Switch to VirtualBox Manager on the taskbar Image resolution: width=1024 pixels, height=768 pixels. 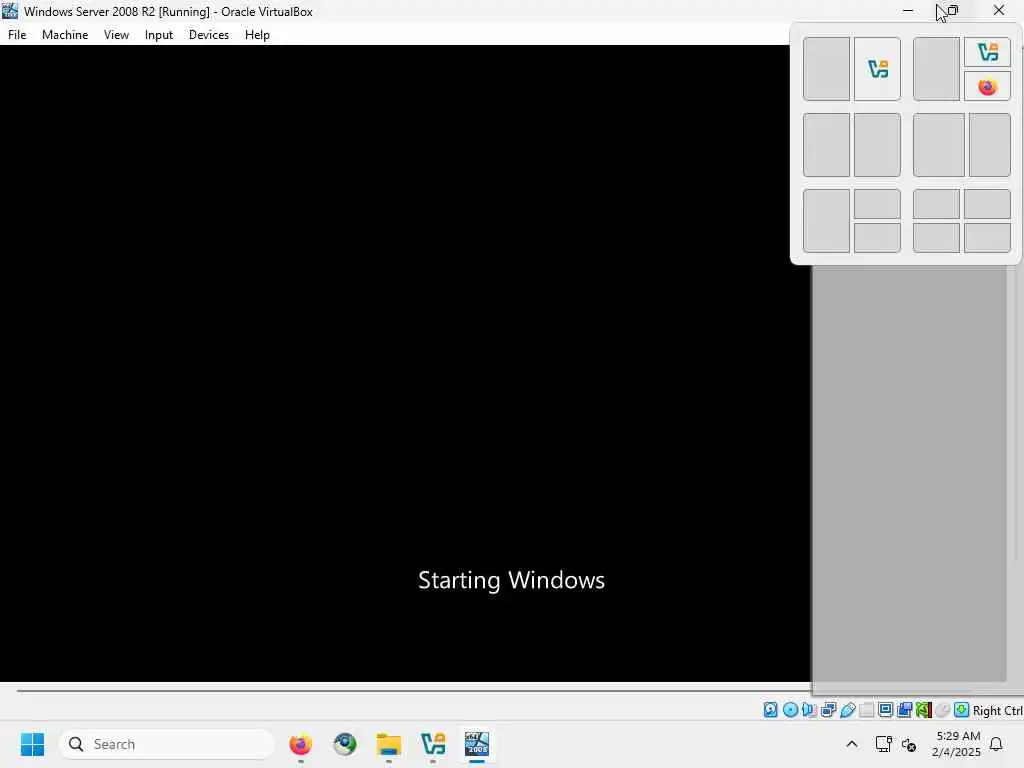pos(433,744)
